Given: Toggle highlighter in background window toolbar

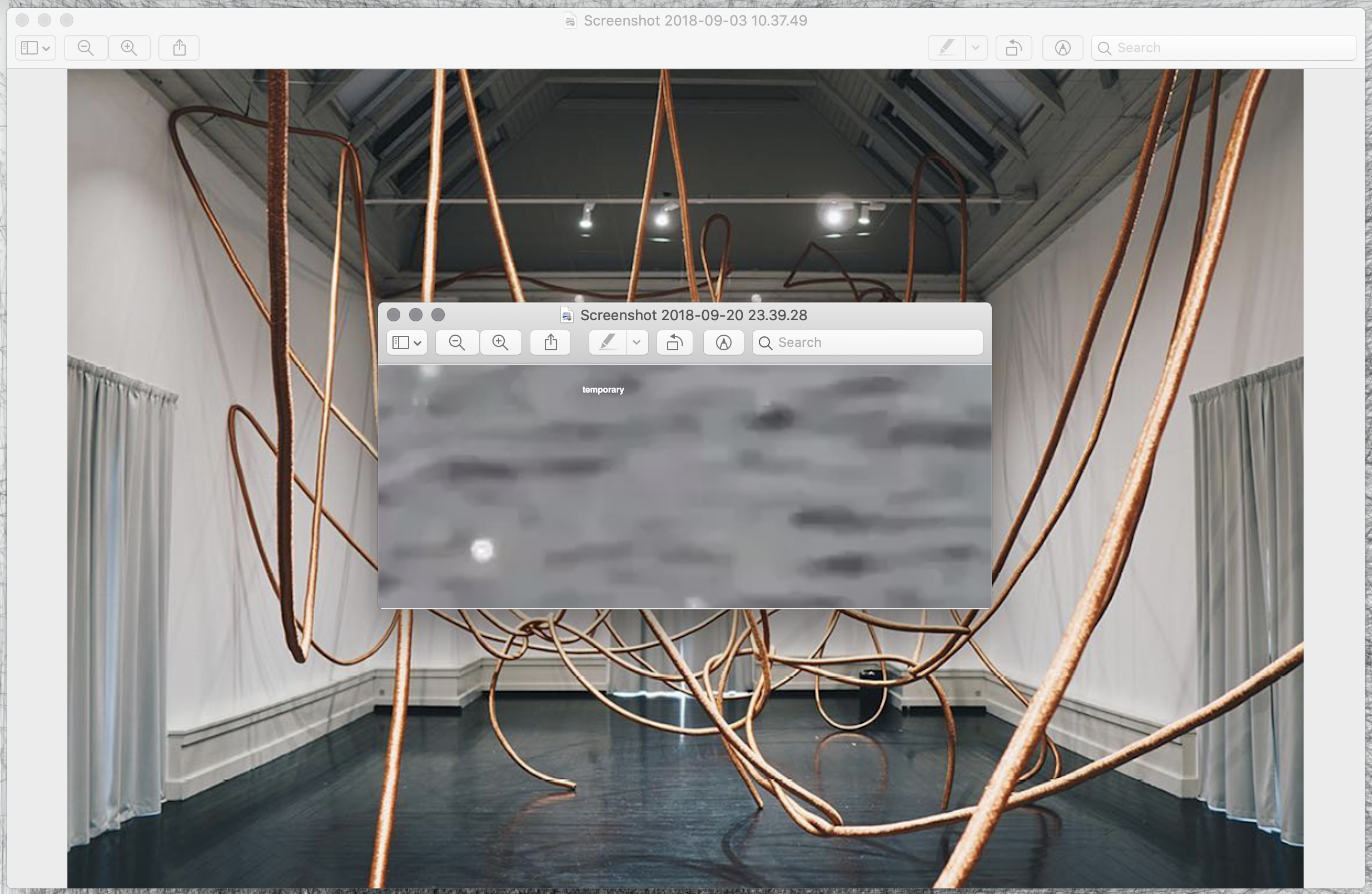Looking at the screenshot, I should click(x=946, y=48).
